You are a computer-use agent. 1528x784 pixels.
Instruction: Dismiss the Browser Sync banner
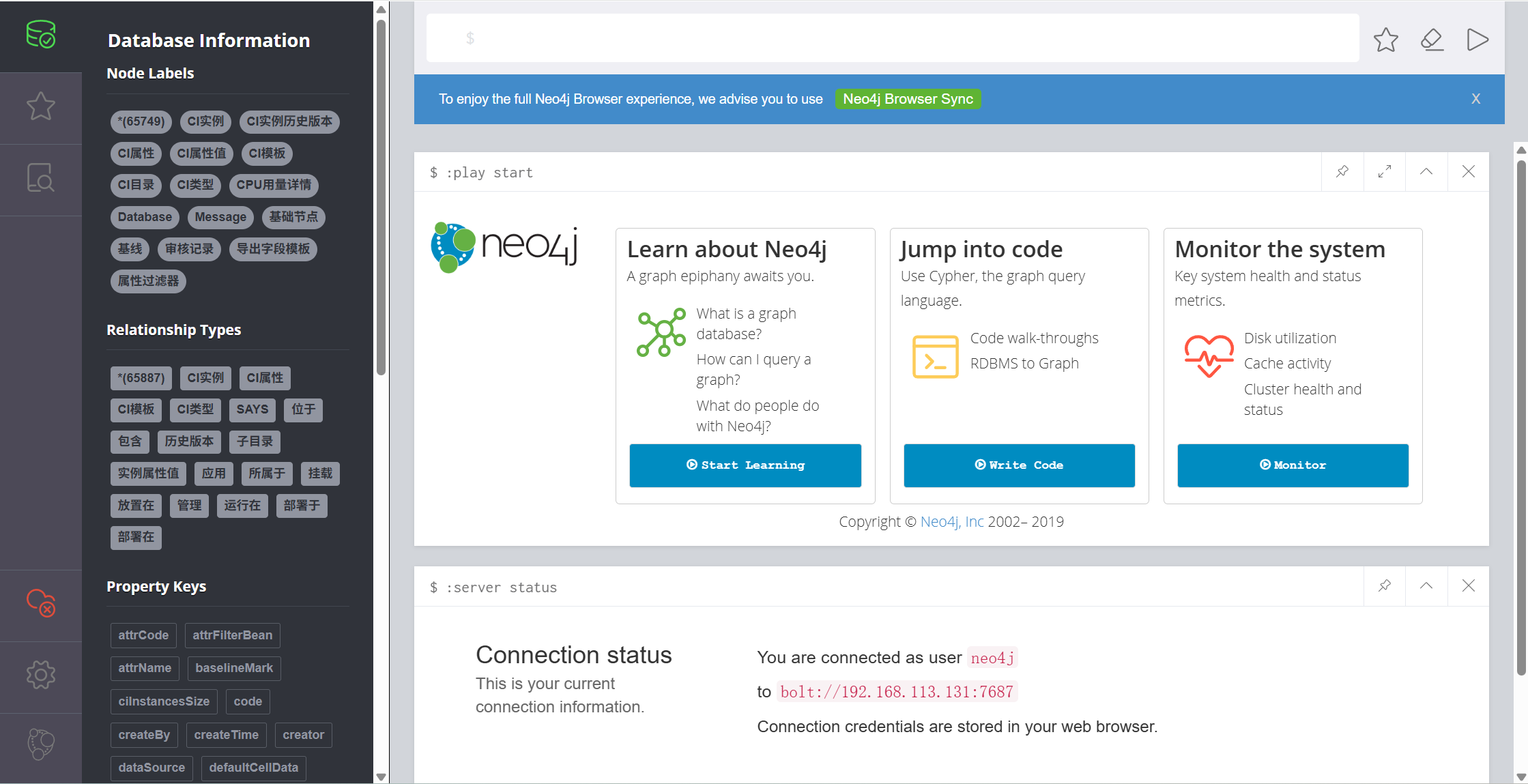point(1475,99)
